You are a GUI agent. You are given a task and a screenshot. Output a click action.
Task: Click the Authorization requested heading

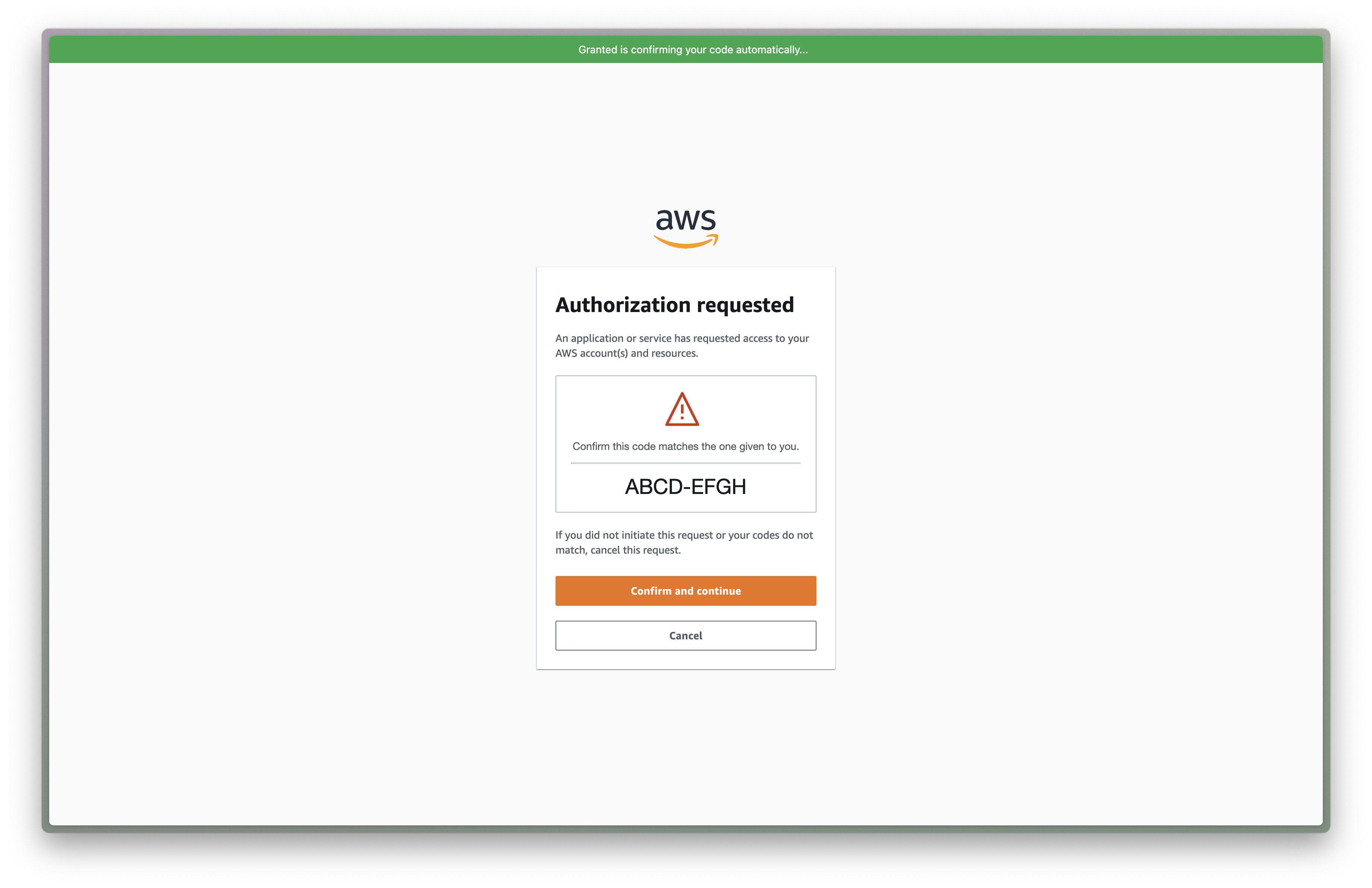pos(674,305)
